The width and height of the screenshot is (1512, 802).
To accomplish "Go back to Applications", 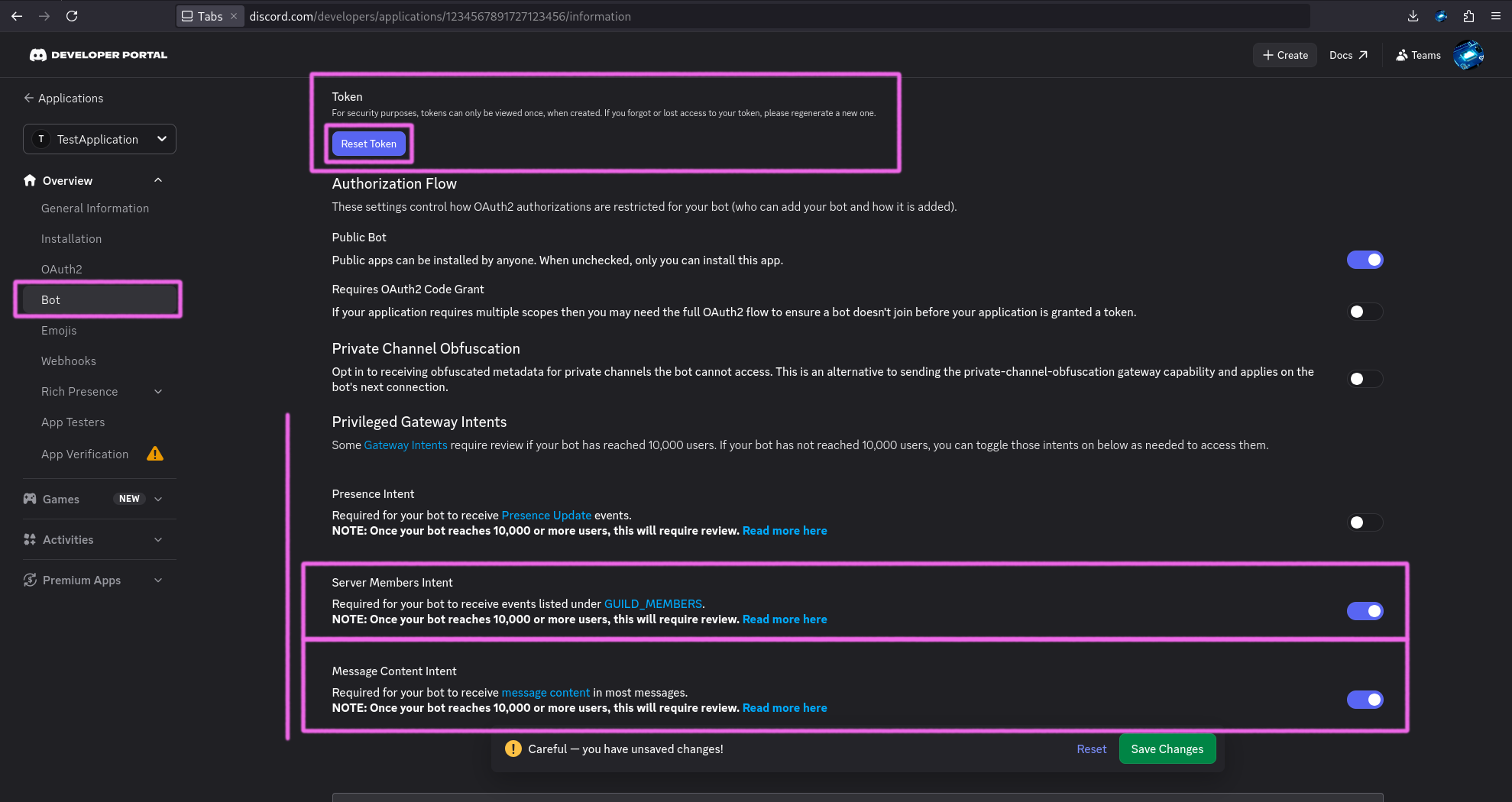I will pyautogui.click(x=63, y=99).
